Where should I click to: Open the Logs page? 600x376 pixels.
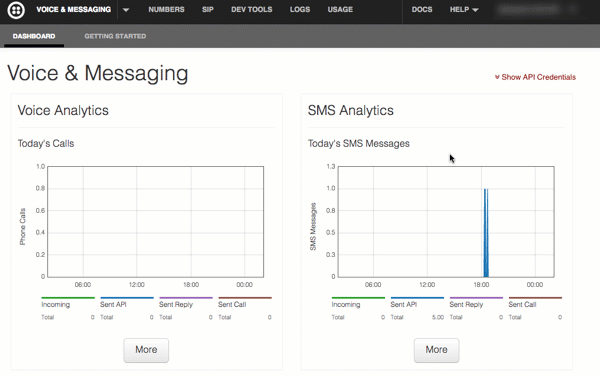[300, 10]
